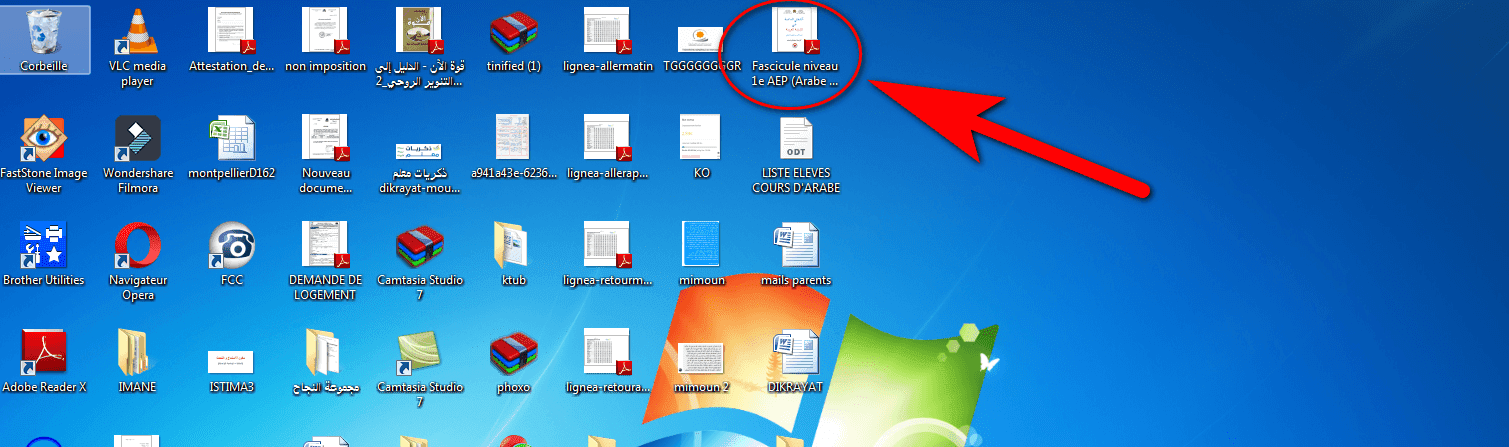Select the tinified (1) archive
The height and width of the screenshot is (447, 1509).
pyautogui.click(x=513, y=40)
